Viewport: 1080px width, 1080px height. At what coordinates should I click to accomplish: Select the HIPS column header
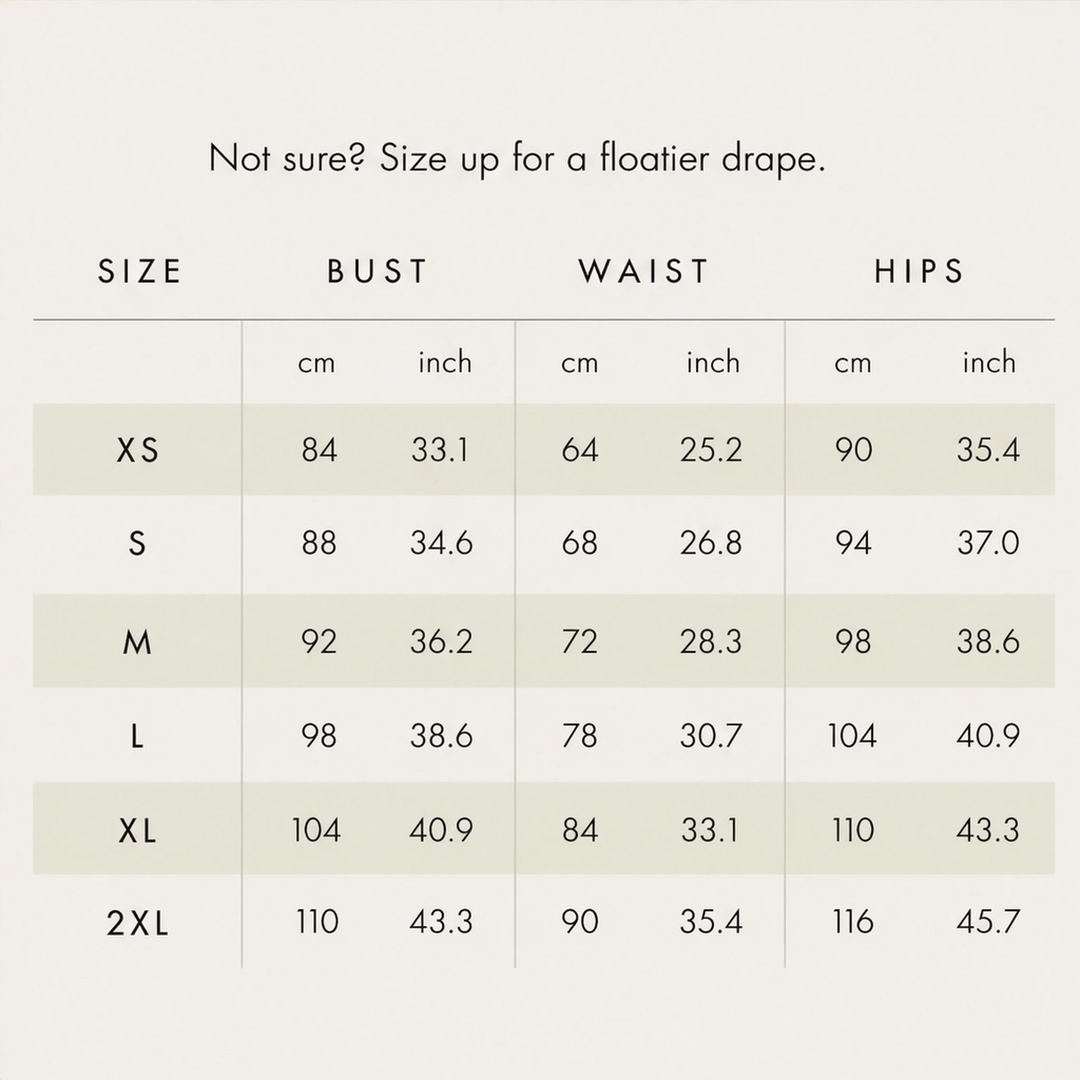pyautogui.click(x=919, y=271)
